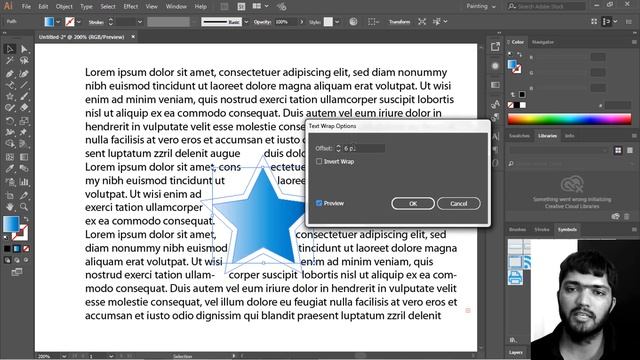
Task: Select the Rotate tool
Action: (10, 121)
